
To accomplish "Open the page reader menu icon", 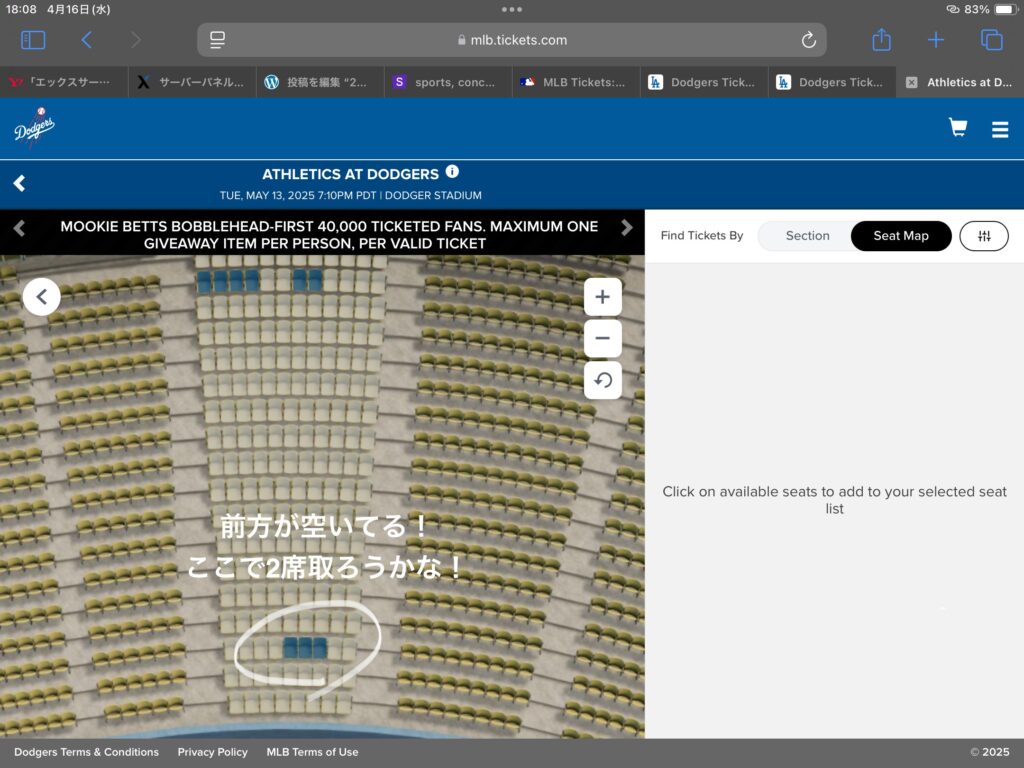I will click(x=217, y=40).
